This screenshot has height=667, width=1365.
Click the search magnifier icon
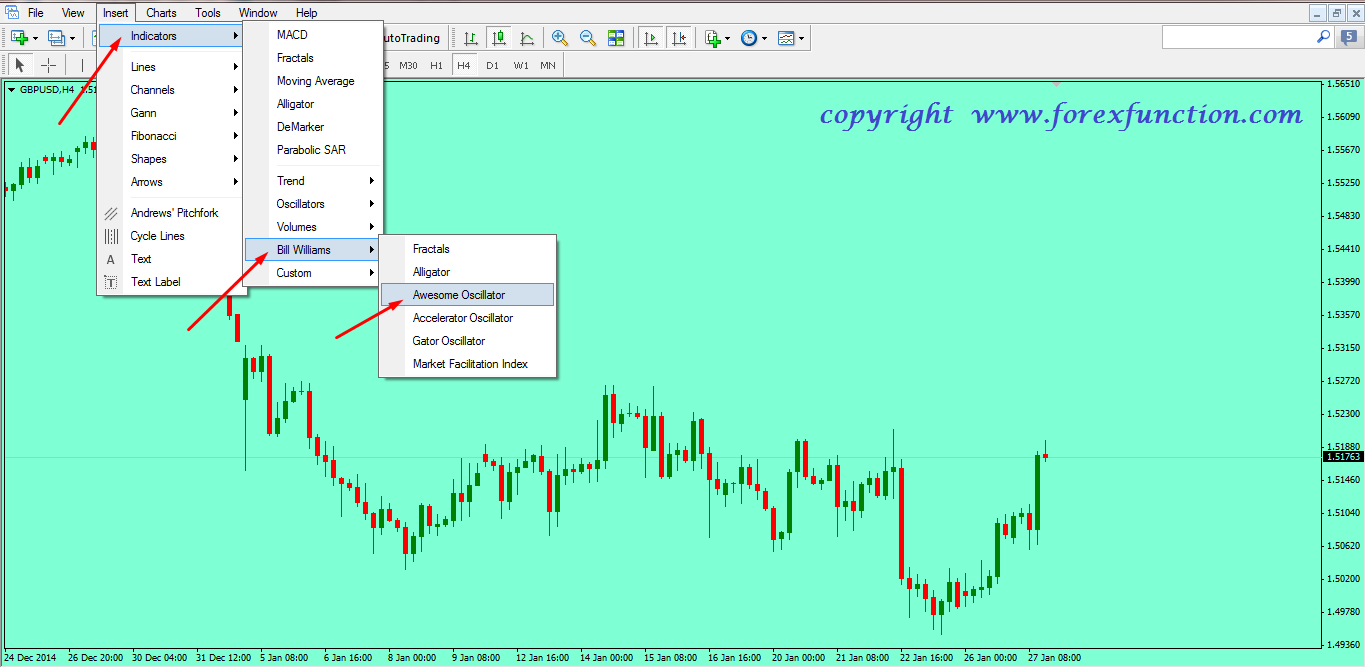coord(1323,36)
